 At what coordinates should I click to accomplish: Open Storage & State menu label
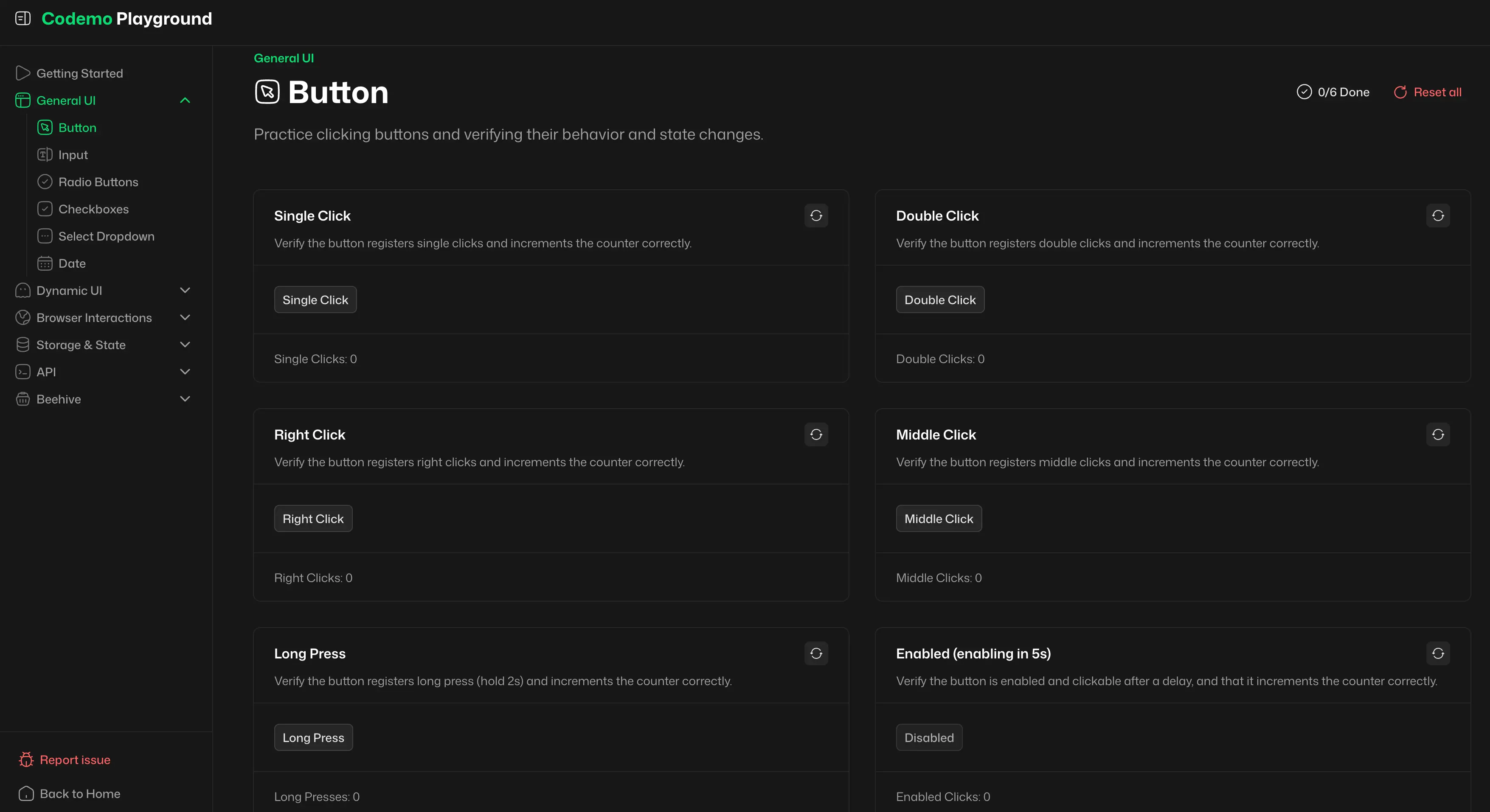(81, 345)
